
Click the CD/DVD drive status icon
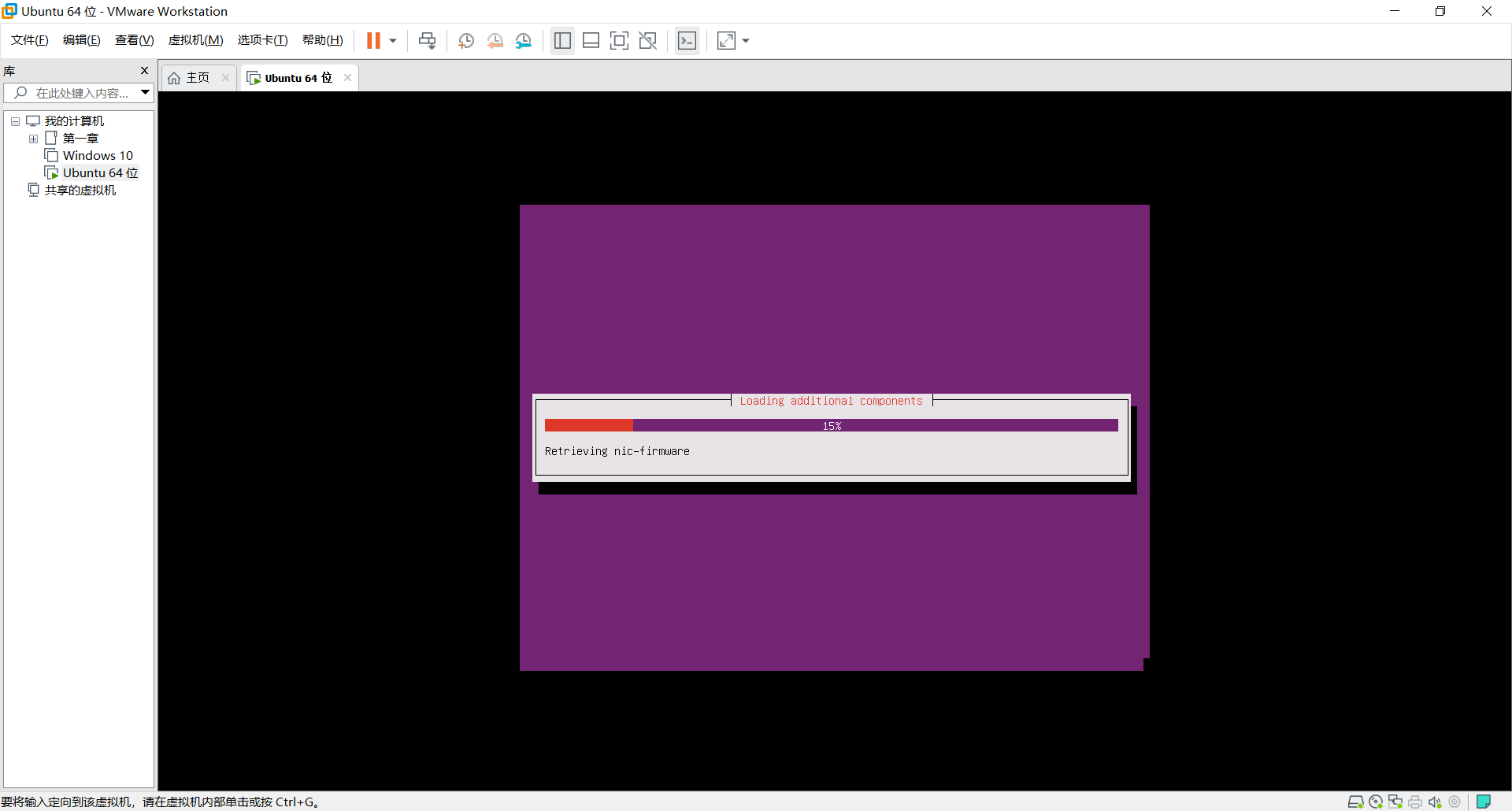point(1376,802)
